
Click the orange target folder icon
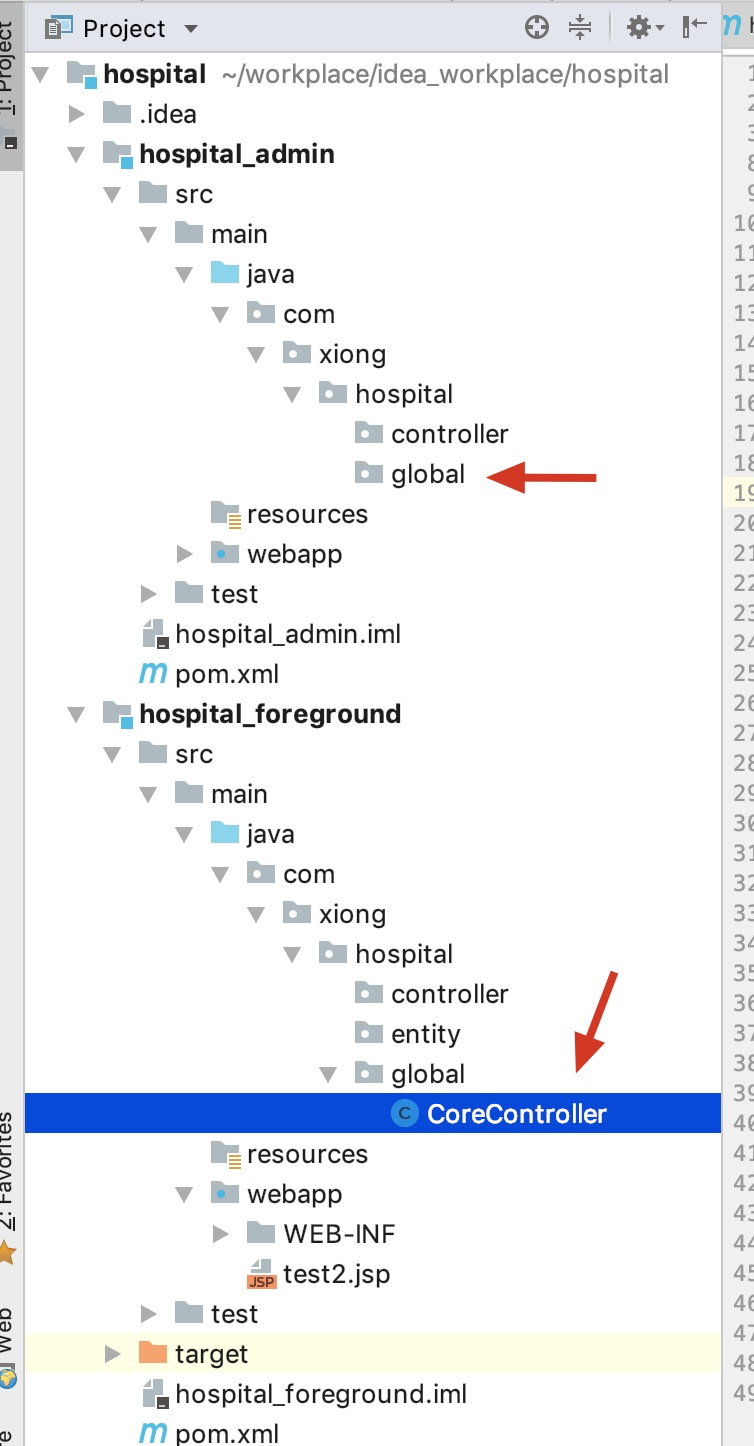point(153,1354)
